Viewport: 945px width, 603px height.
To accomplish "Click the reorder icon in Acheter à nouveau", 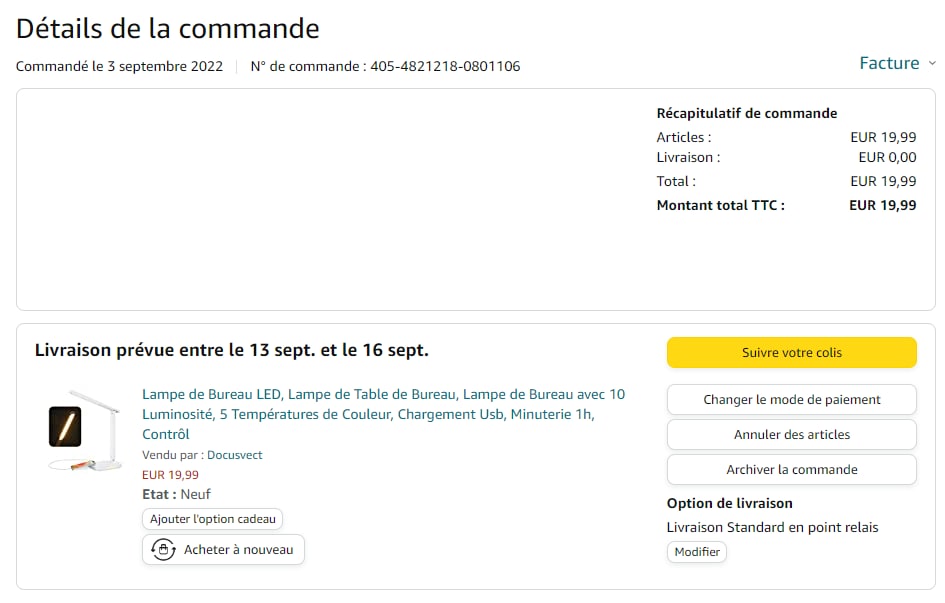I will (163, 549).
